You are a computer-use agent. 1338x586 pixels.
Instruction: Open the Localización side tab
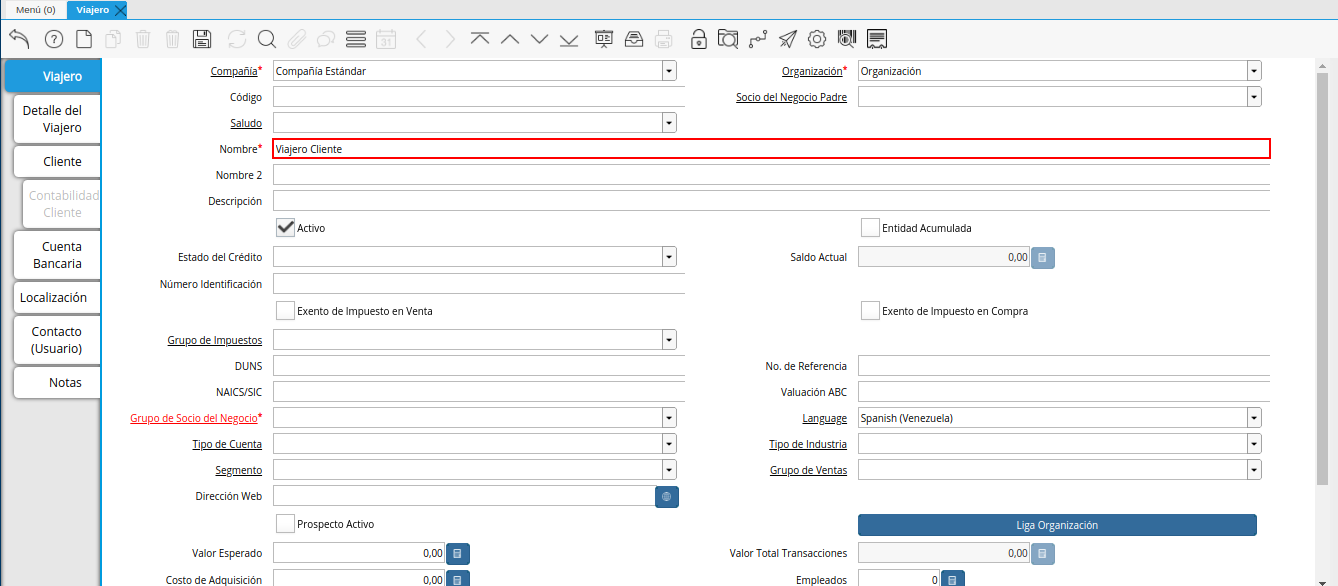[x=54, y=297]
